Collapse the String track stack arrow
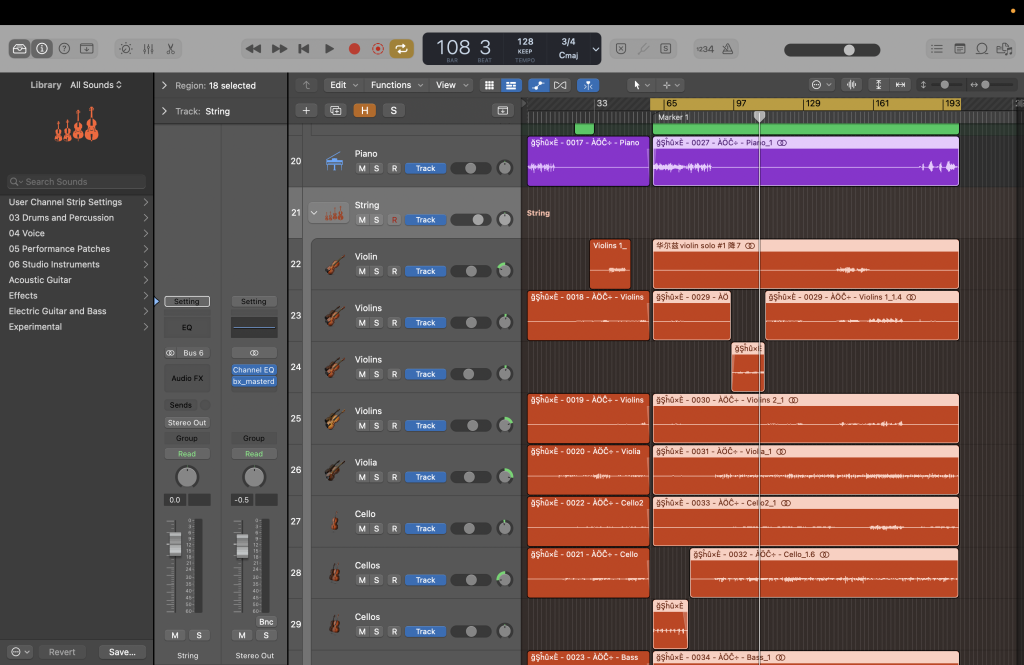This screenshot has height=665, width=1024. (x=314, y=213)
